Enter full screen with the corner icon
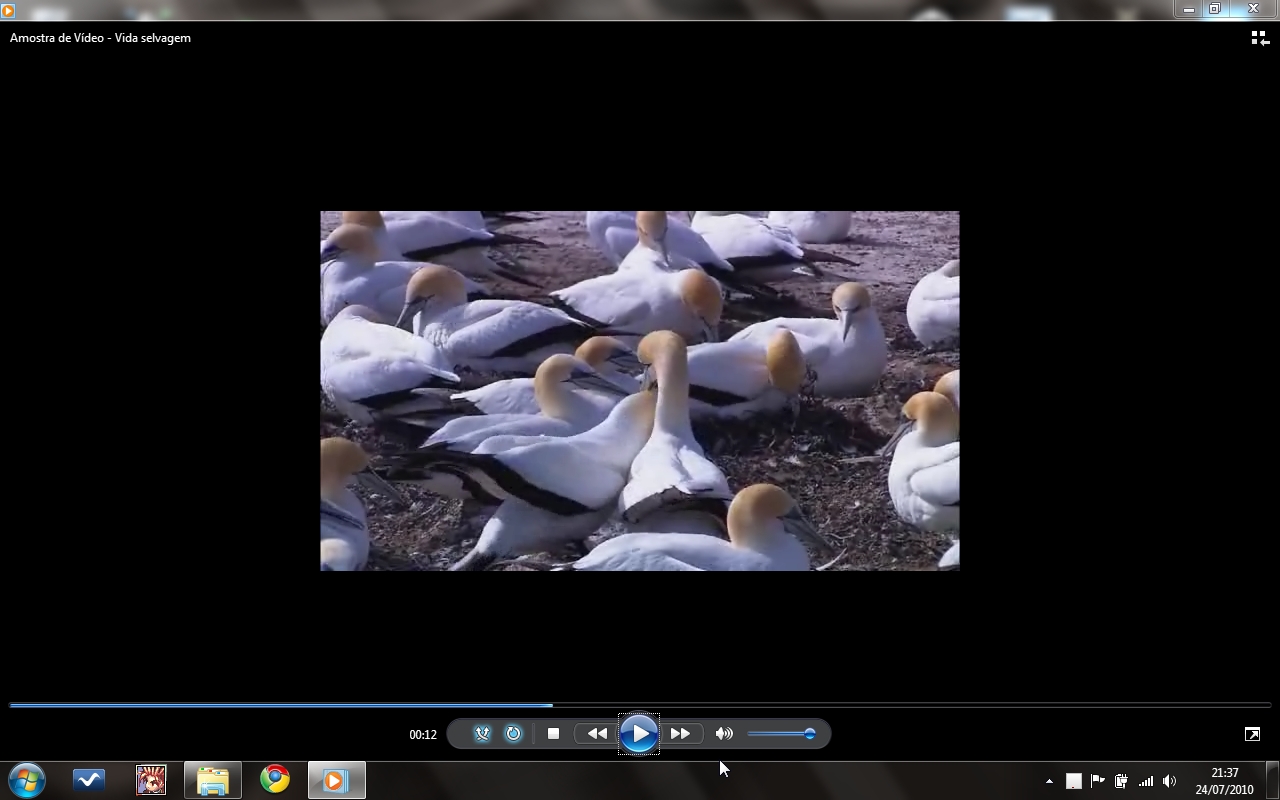 pyautogui.click(x=1252, y=734)
